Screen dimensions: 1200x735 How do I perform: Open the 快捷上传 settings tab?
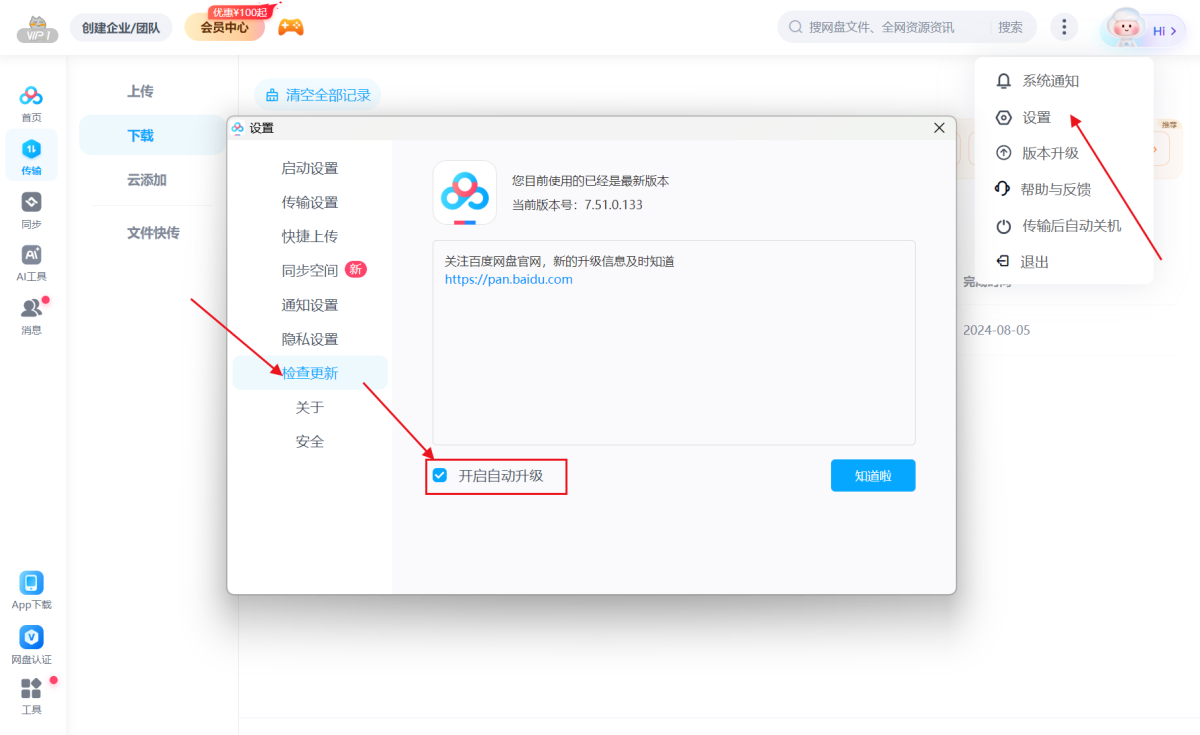(x=310, y=236)
